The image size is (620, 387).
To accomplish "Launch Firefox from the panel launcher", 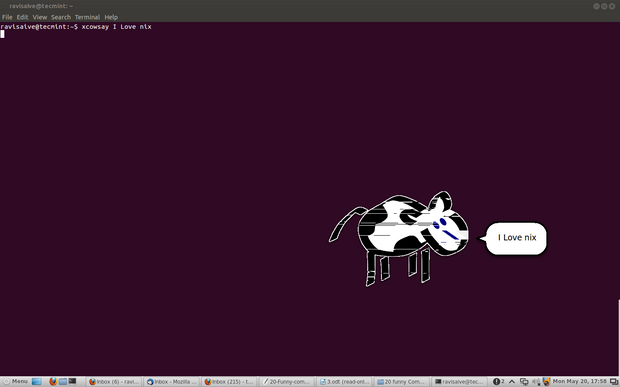I will tap(53, 381).
